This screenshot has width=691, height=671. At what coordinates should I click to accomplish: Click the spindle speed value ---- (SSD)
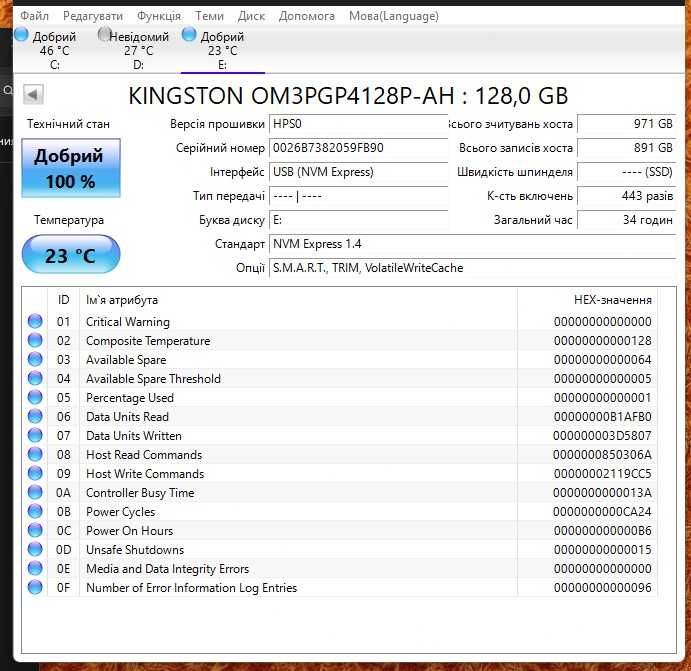tap(626, 172)
